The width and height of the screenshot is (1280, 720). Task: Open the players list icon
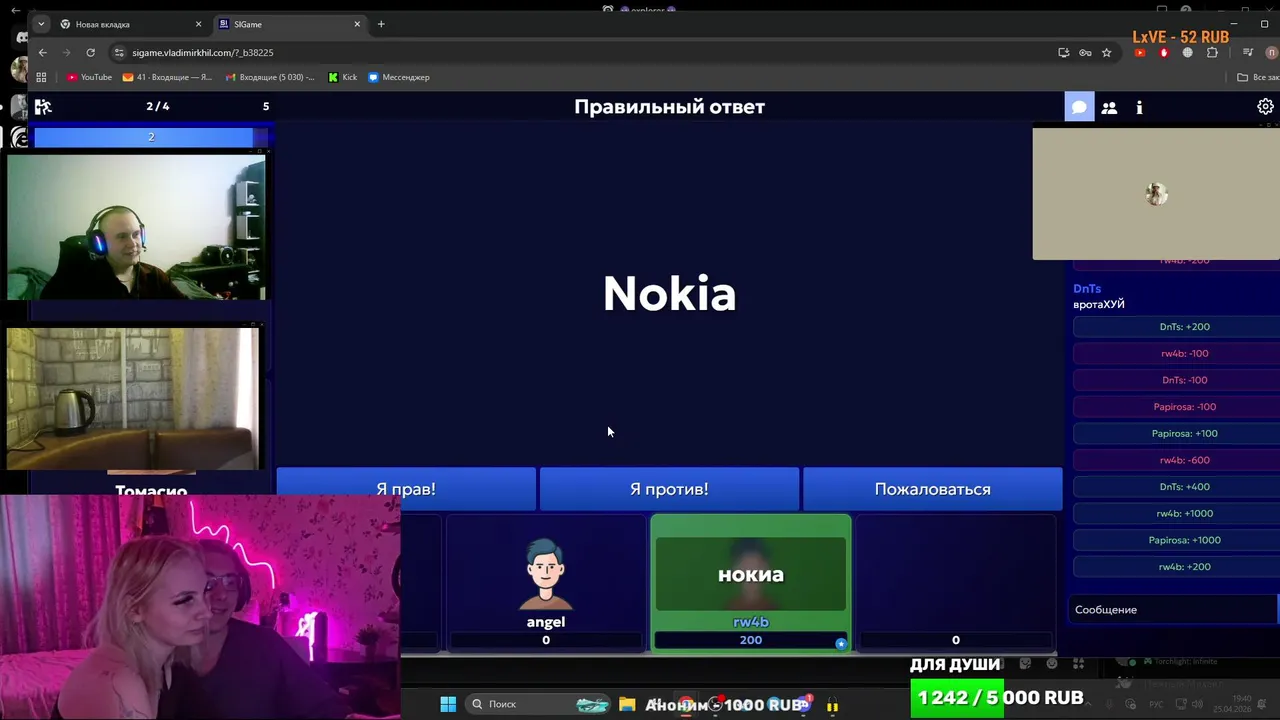tap(1109, 107)
